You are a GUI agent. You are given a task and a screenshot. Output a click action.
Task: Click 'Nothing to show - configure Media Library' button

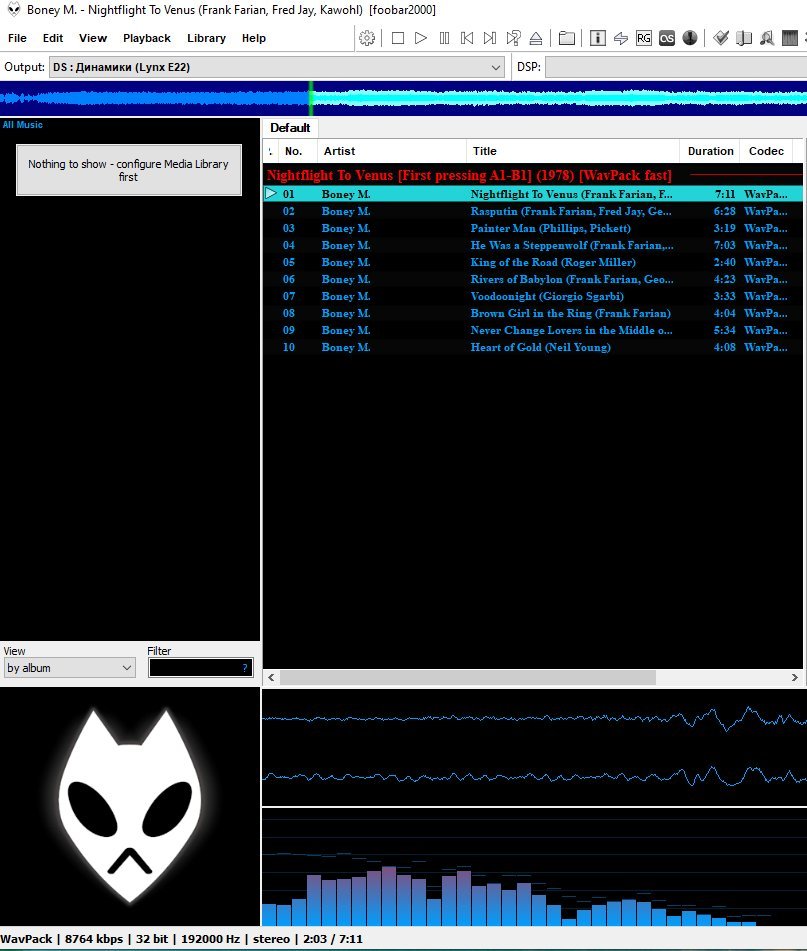tap(128, 170)
